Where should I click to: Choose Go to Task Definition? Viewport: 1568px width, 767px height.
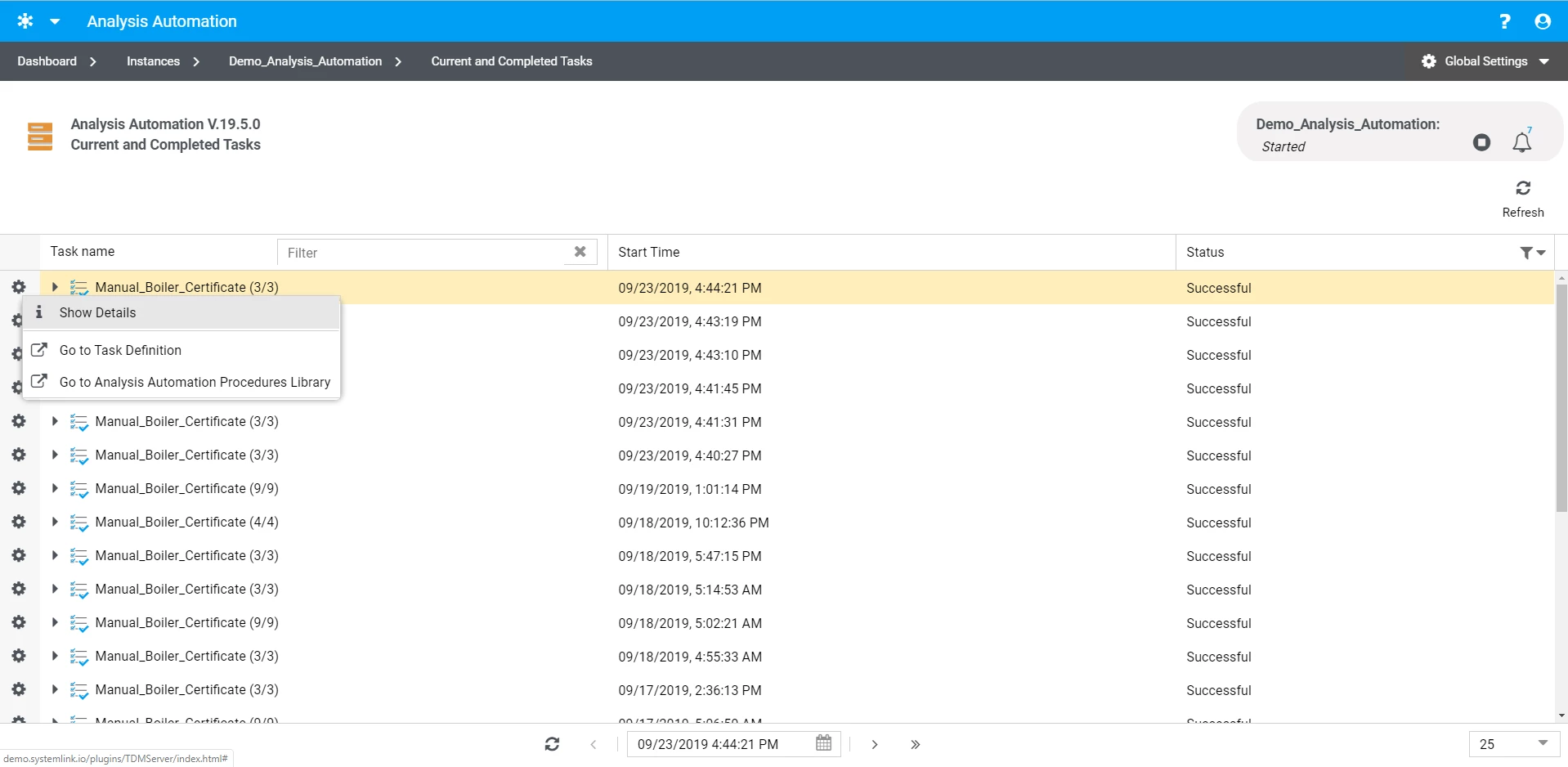coord(181,350)
